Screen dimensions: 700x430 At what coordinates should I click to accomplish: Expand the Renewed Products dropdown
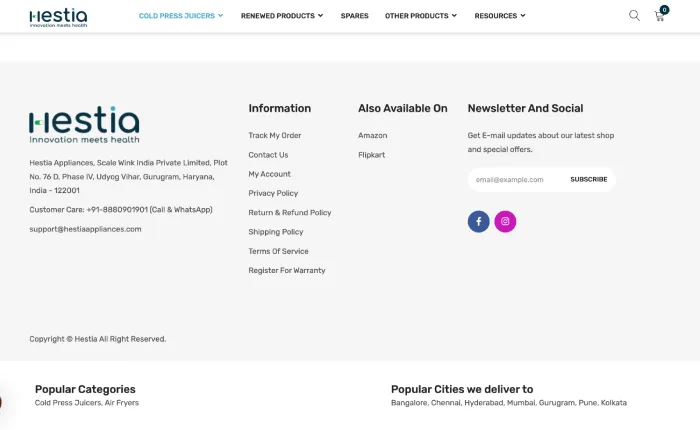[282, 16]
